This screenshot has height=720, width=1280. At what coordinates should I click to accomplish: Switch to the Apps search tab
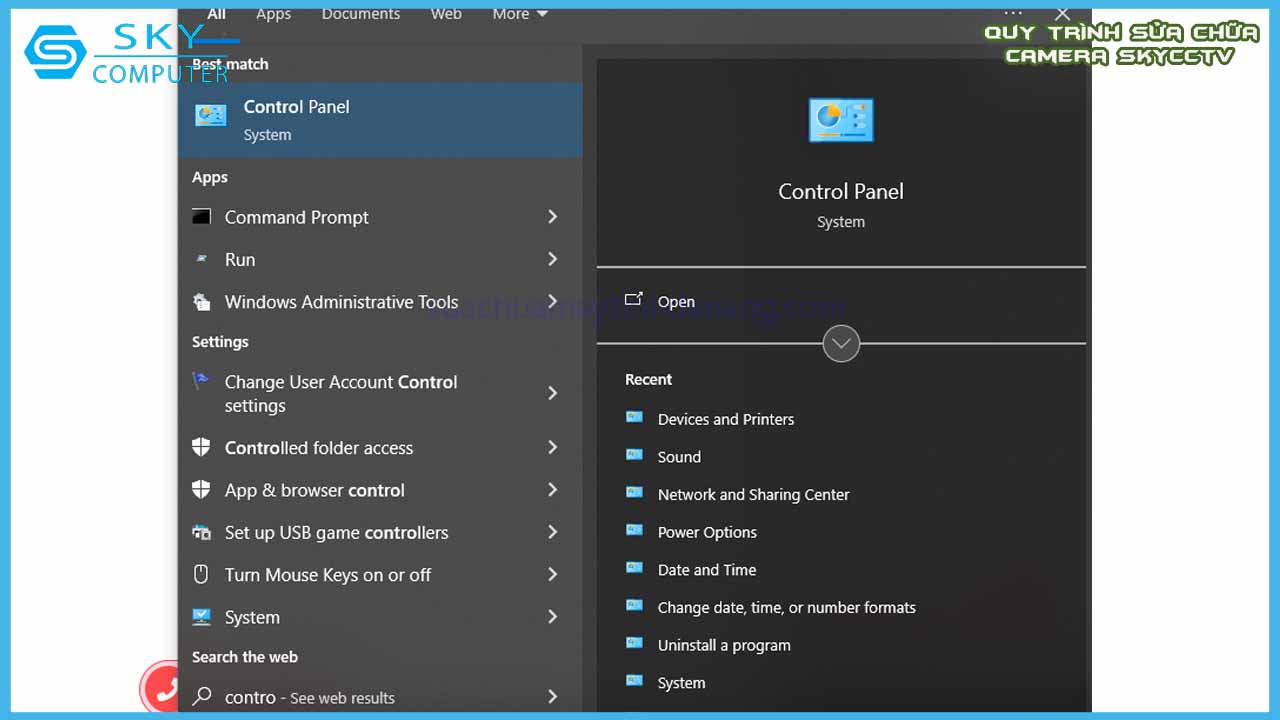[273, 14]
